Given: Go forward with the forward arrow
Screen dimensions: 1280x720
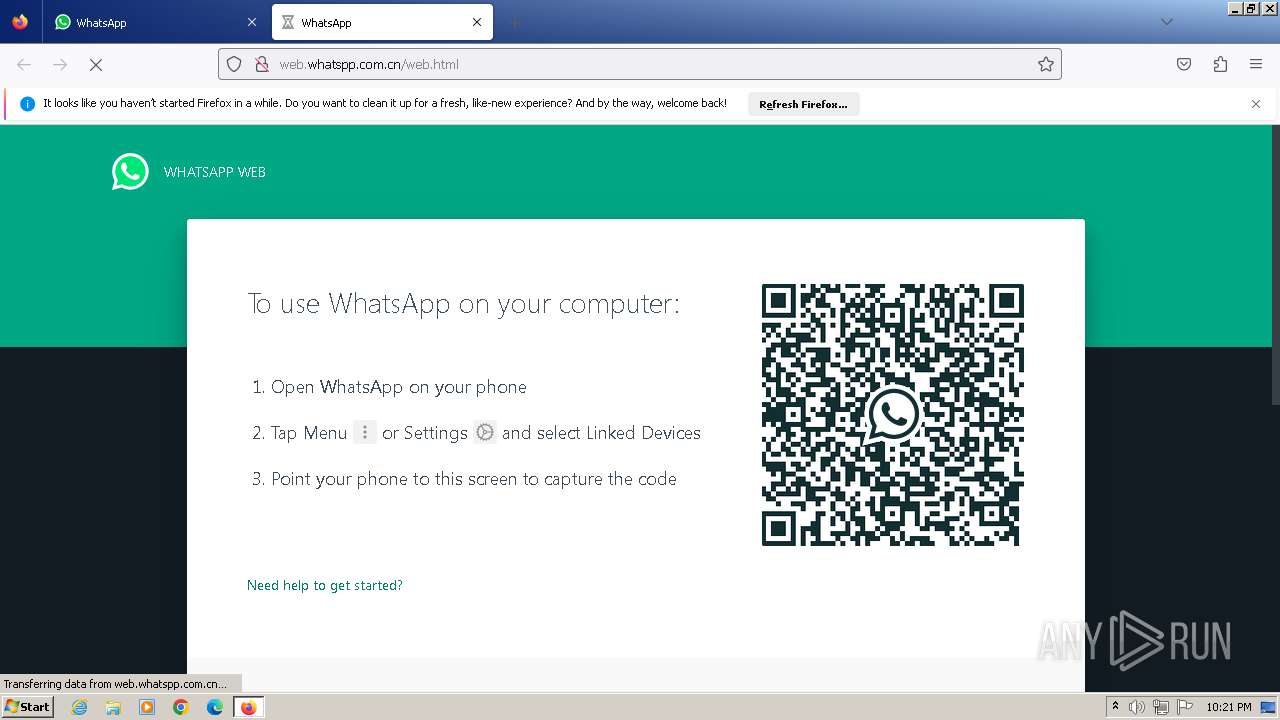Looking at the screenshot, I should click(x=60, y=64).
